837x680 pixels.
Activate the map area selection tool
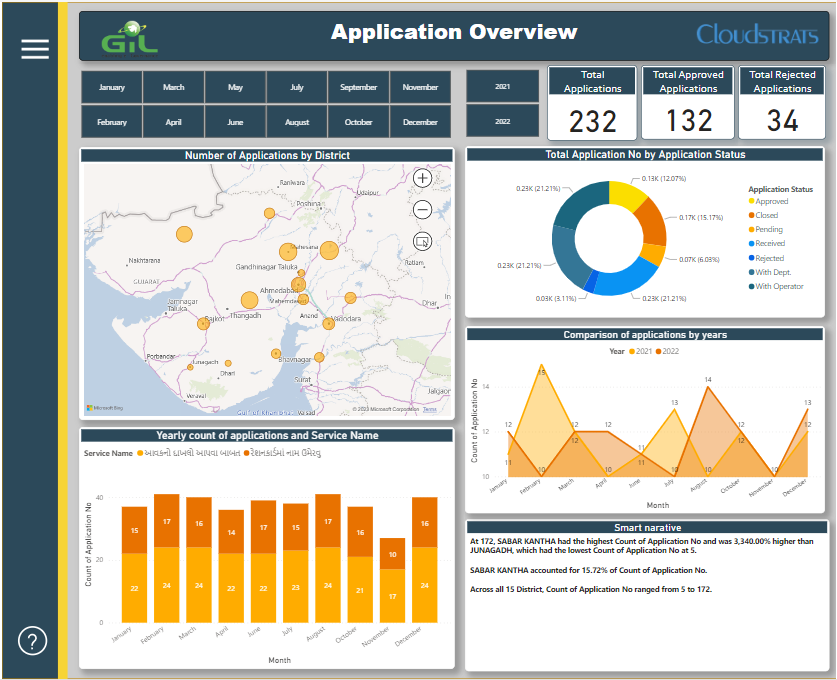click(422, 242)
